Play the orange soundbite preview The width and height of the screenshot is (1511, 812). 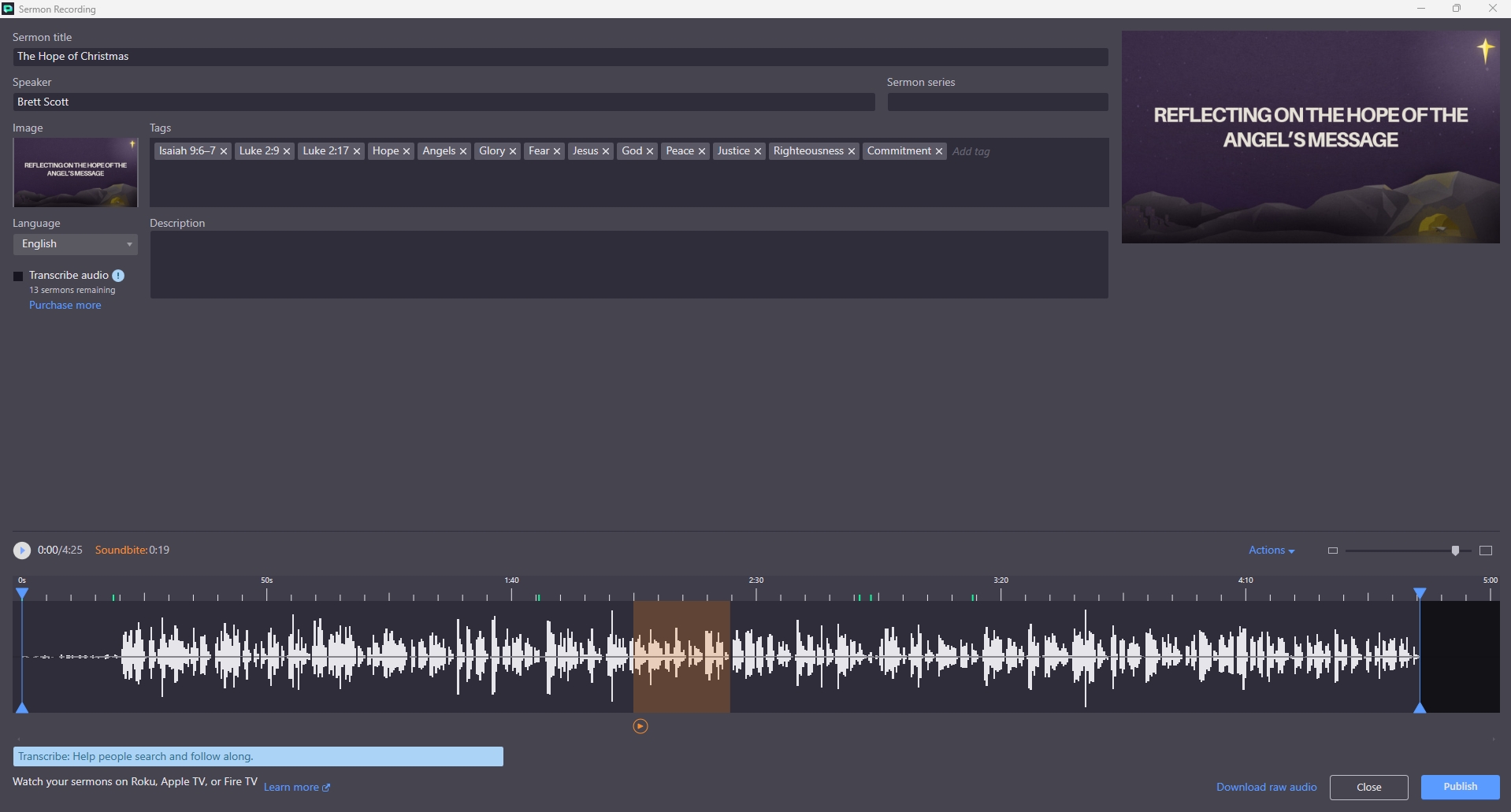[640, 726]
